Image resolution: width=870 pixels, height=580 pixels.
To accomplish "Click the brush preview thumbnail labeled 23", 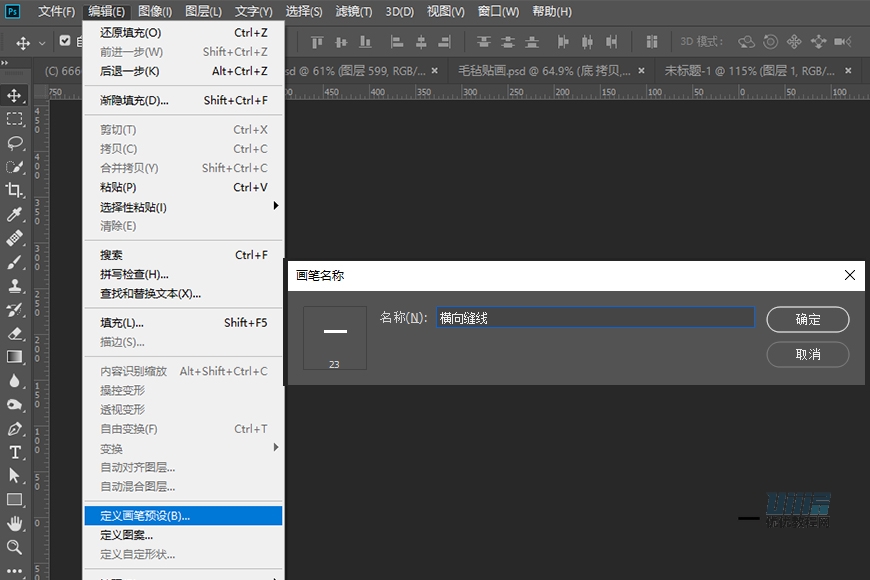I will click(335, 337).
